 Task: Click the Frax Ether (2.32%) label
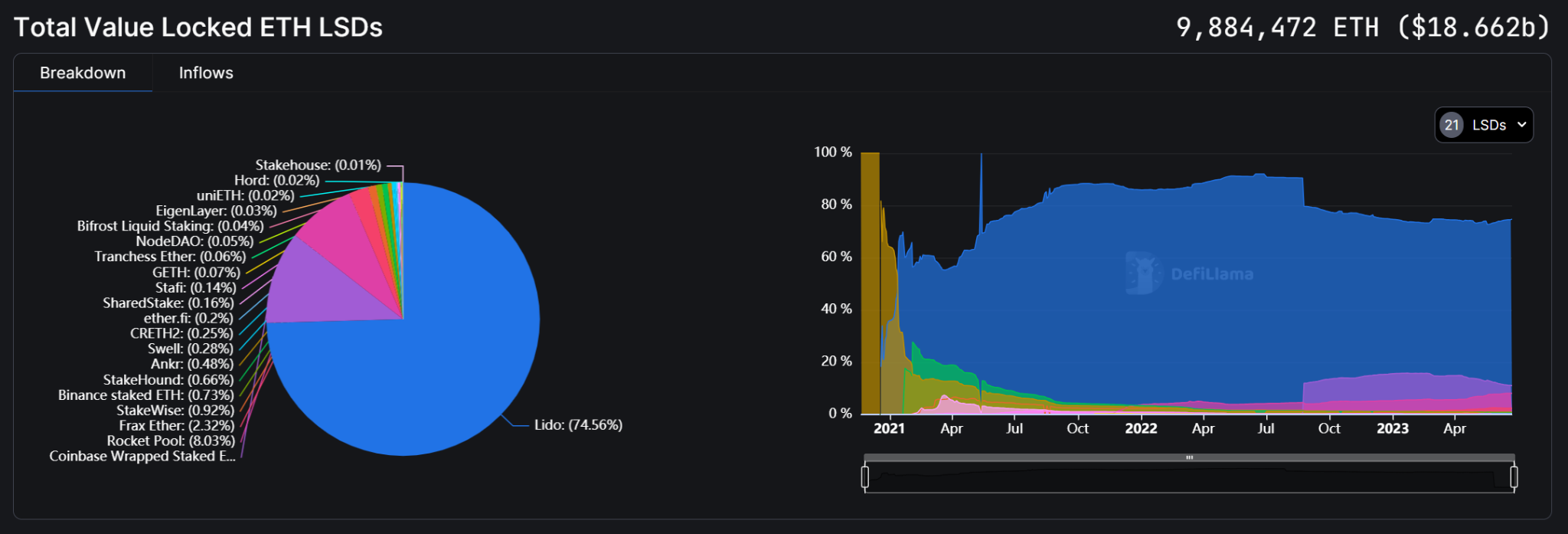[177, 425]
